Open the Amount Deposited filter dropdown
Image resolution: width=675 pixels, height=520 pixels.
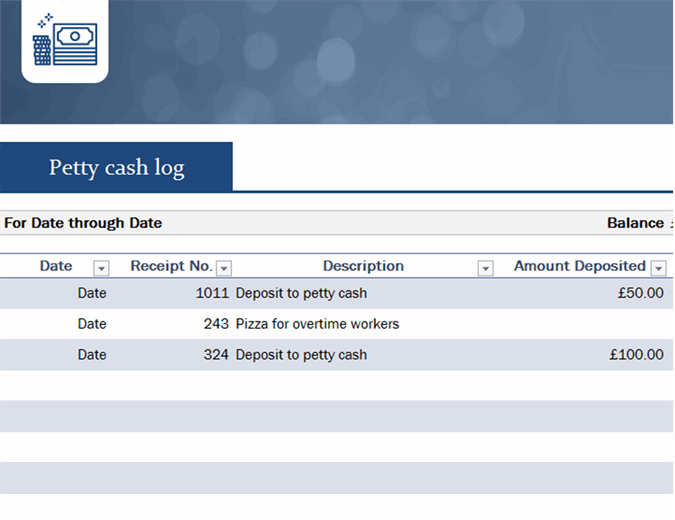658,268
